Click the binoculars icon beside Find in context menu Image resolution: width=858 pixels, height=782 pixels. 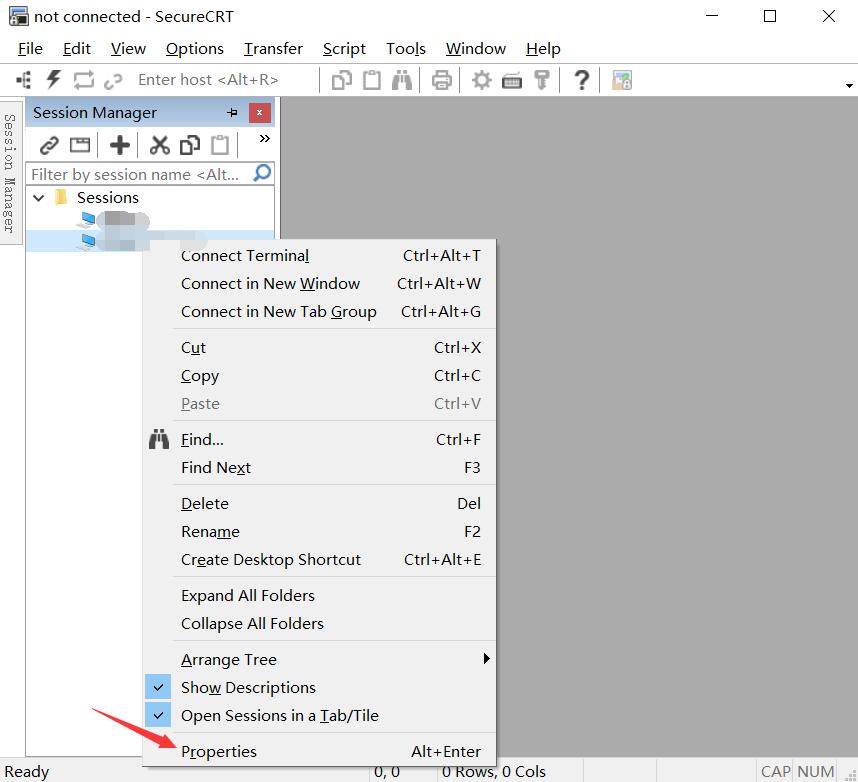click(x=159, y=439)
